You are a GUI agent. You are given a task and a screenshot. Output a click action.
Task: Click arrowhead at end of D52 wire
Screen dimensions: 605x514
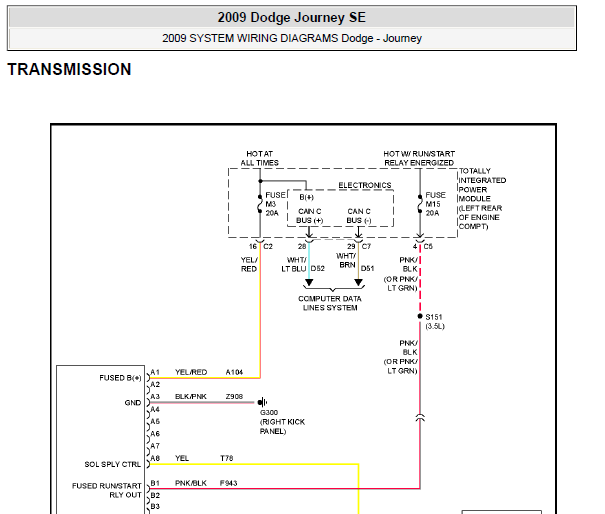tap(309, 283)
